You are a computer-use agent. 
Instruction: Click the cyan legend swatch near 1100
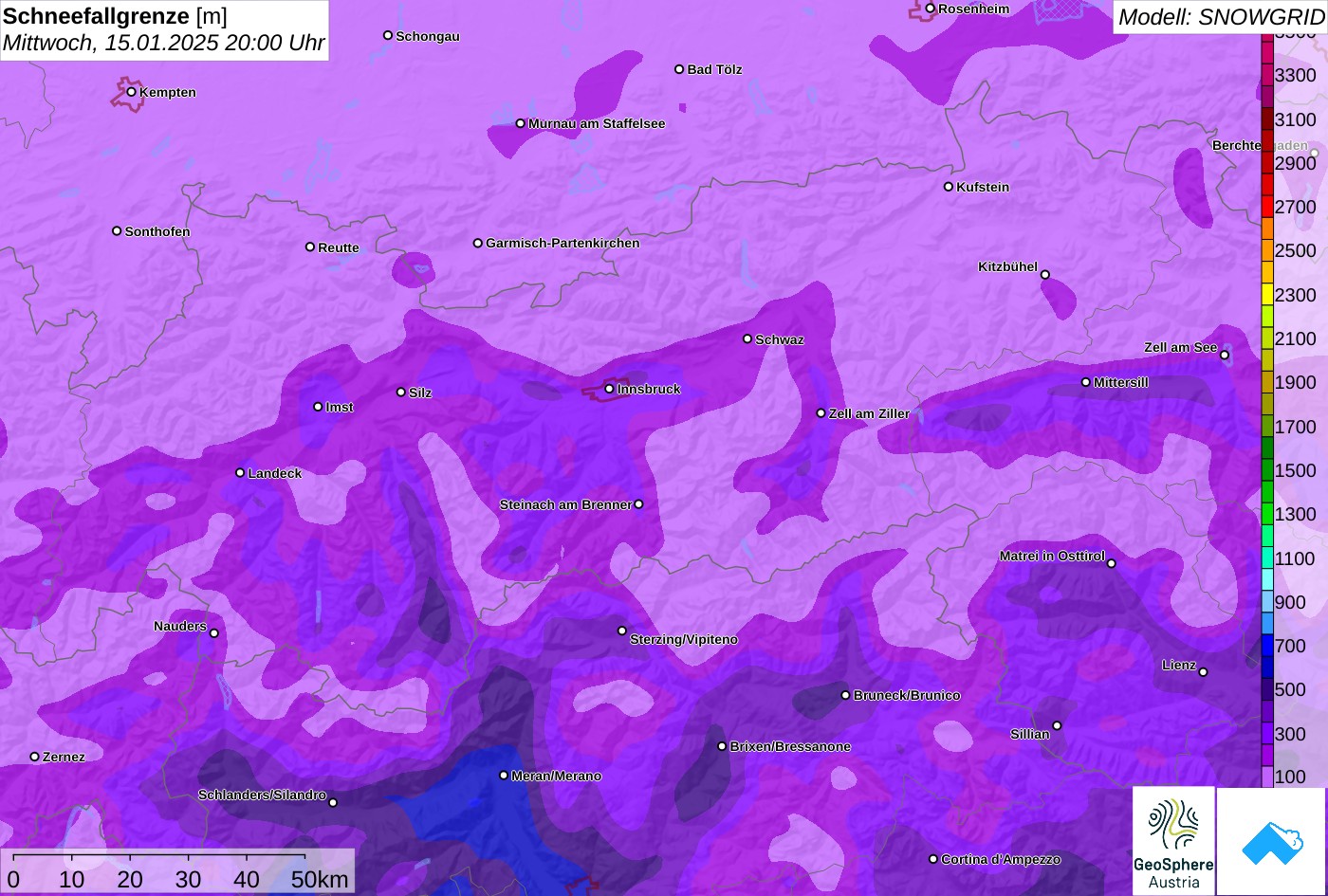1267,558
